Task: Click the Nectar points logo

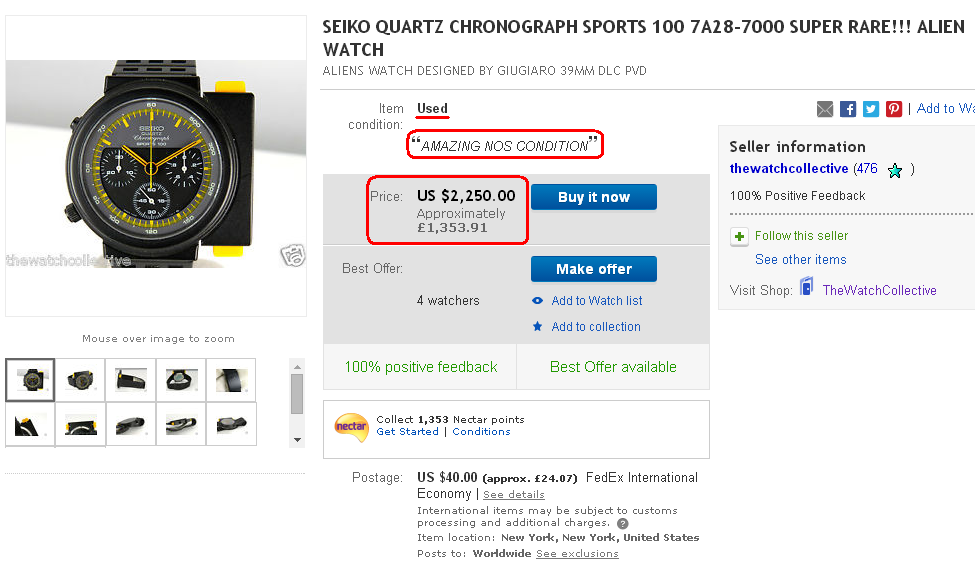Action: coord(352,426)
